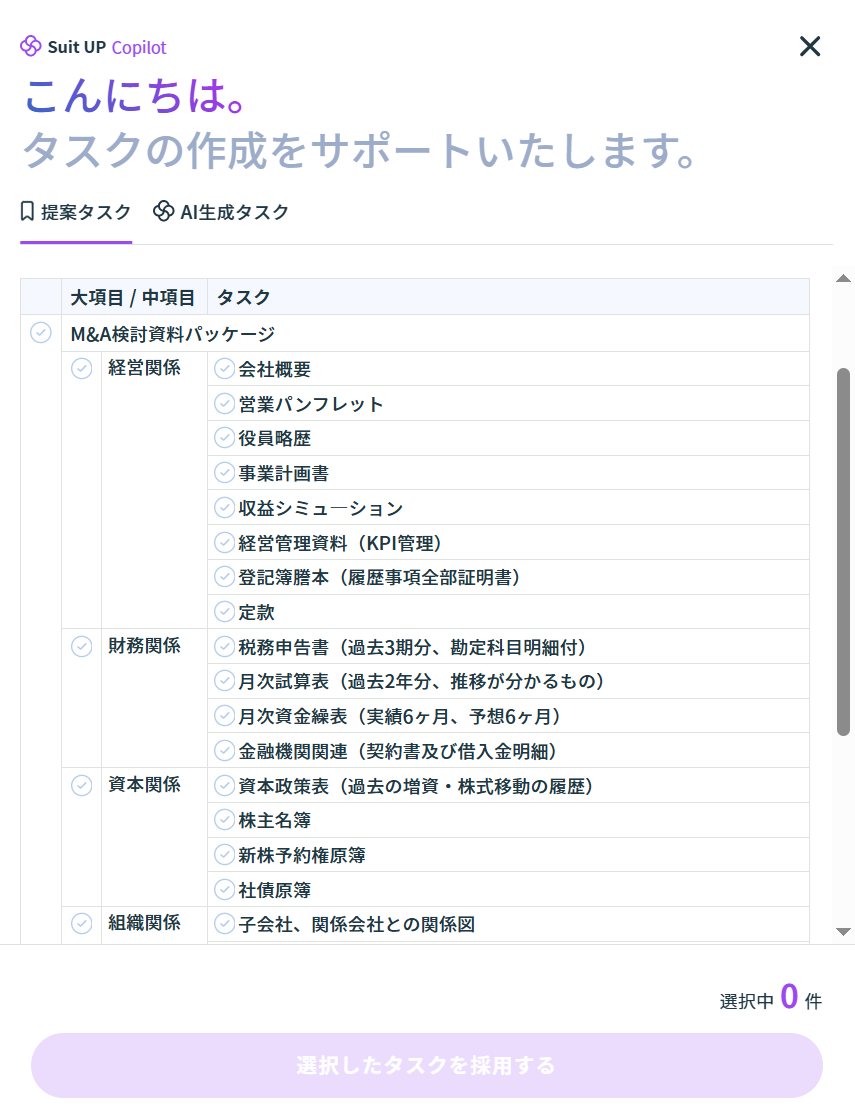855x1117 pixels.
Task: Click the Suit UP Copilot logo icon
Action: coord(31,47)
